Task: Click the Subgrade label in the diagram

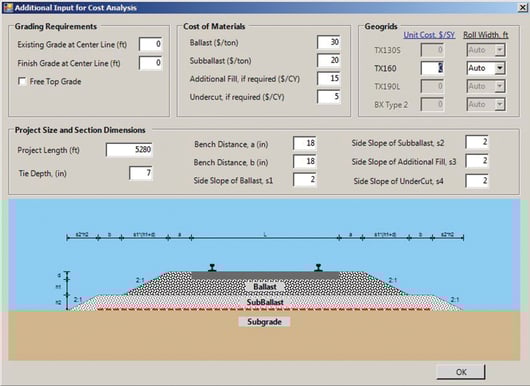Action: coord(264,322)
